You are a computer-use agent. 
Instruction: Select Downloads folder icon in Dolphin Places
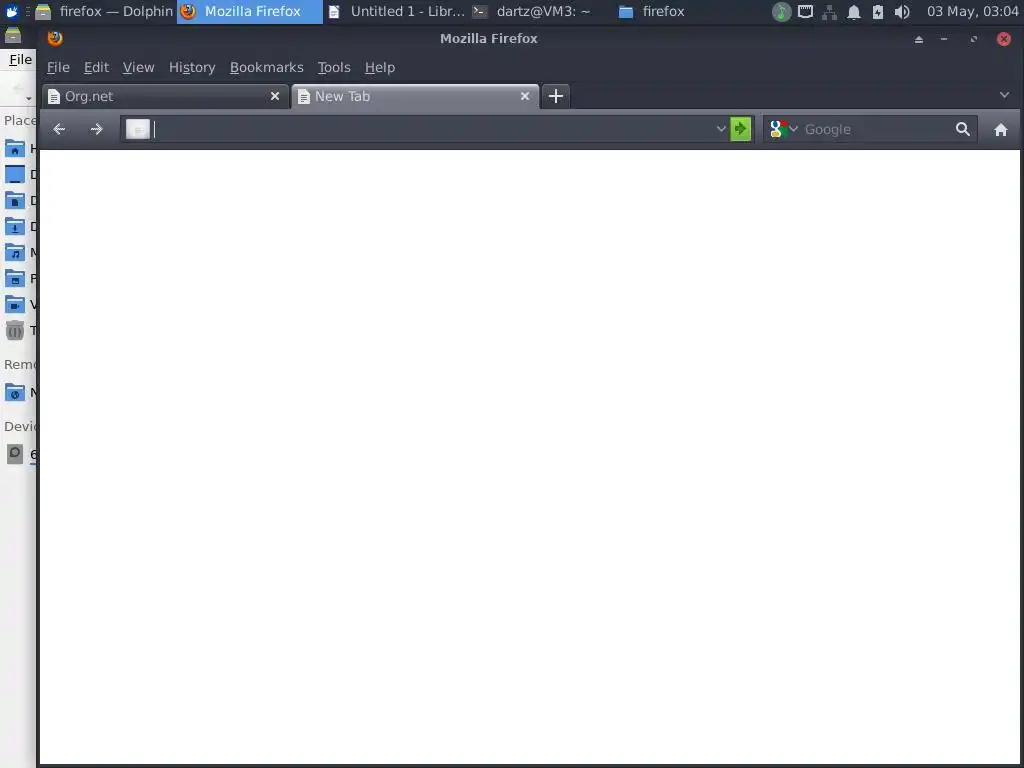tap(14, 227)
